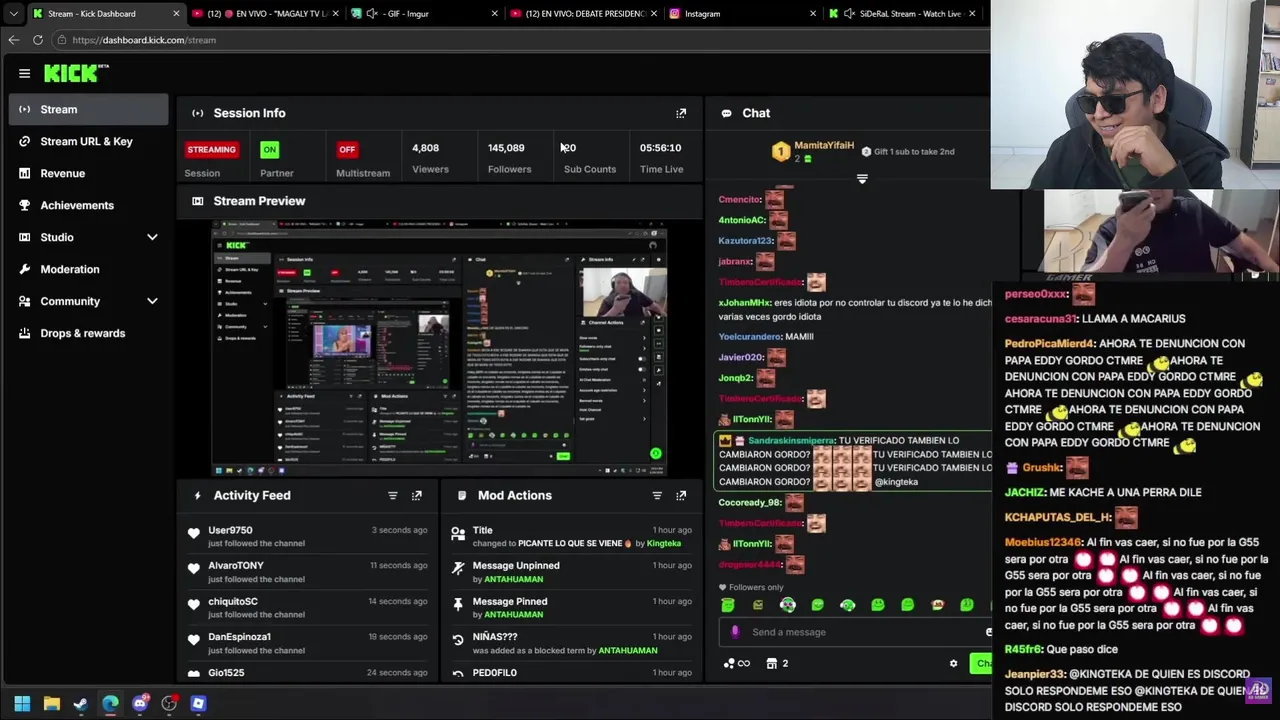1280x720 pixels.
Task: Open User9750 in Activity Feed
Action: 230,530
